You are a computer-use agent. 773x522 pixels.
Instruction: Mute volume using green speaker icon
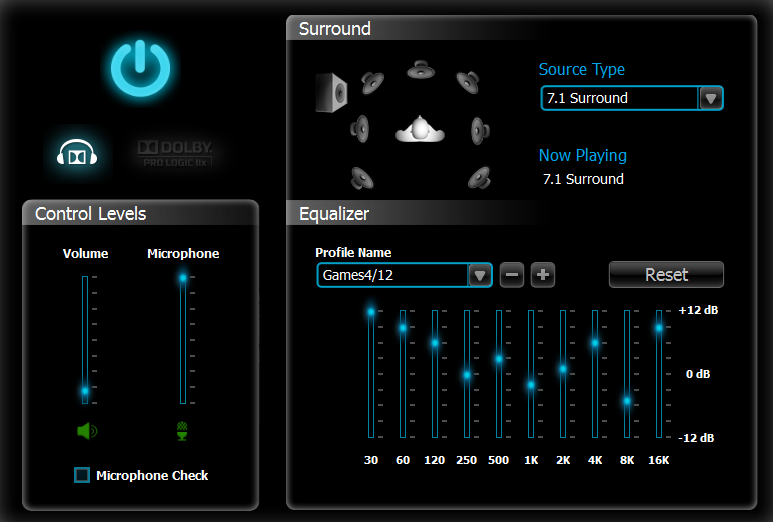[x=87, y=431]
